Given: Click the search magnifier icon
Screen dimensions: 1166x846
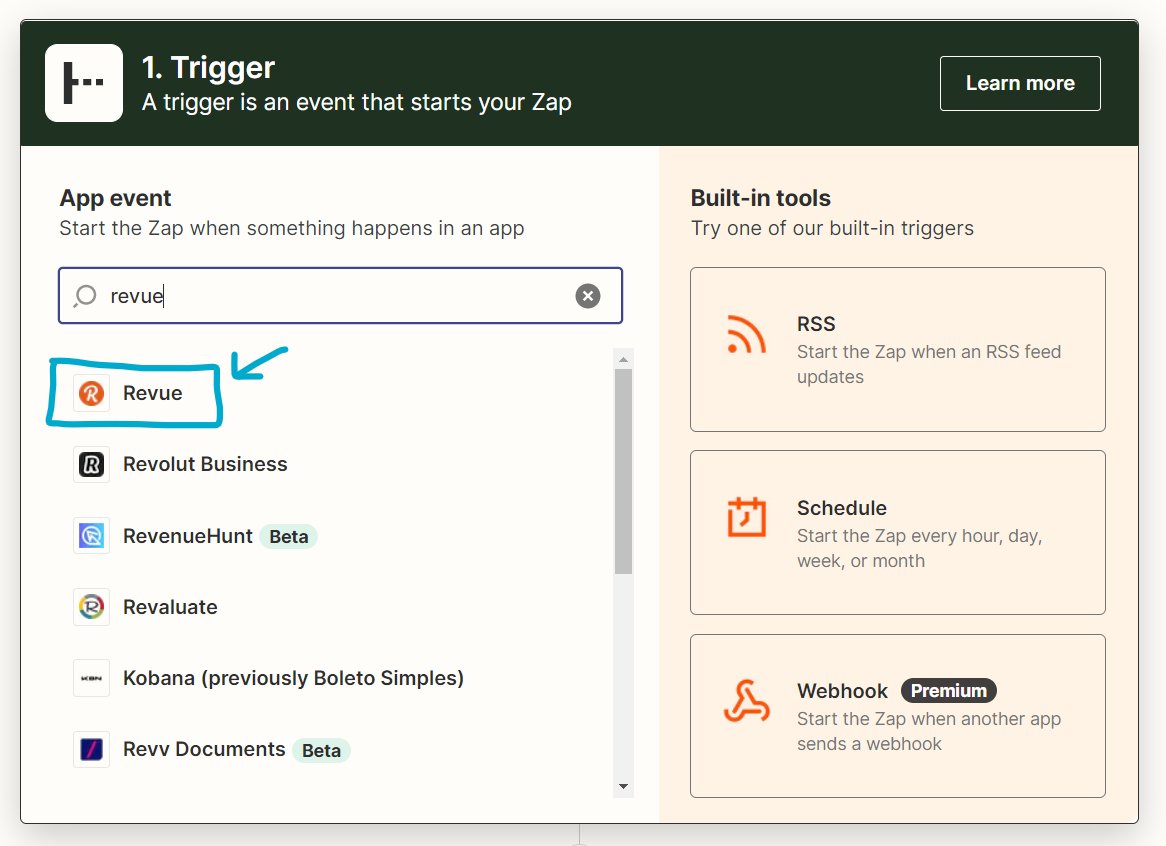Looking at the screenshot, I should coord(86,296).
